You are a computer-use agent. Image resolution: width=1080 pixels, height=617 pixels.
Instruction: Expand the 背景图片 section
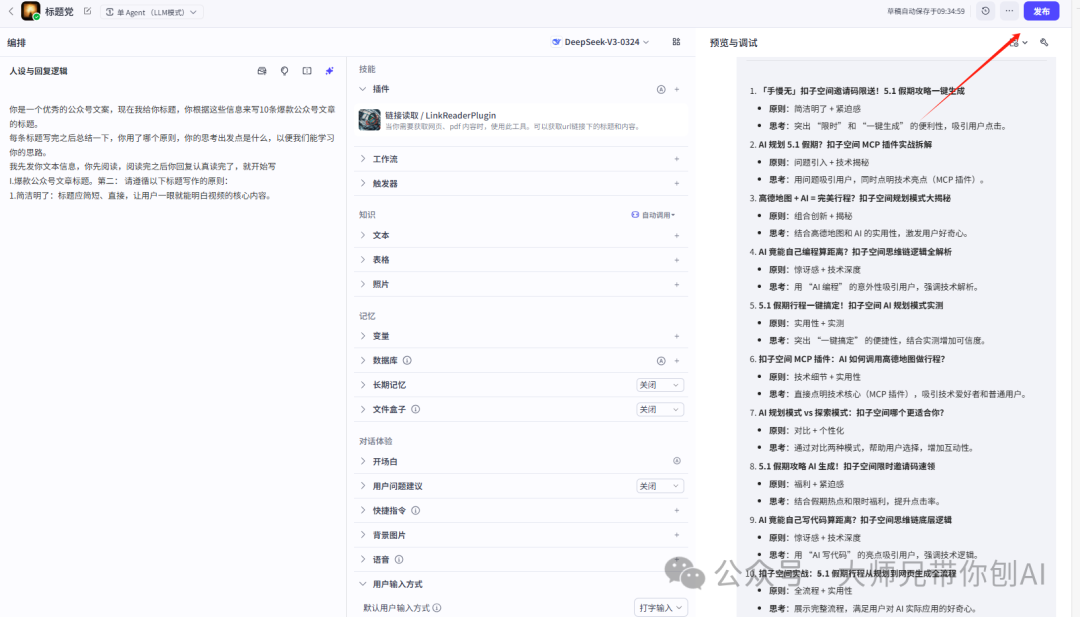click(362, 535)
